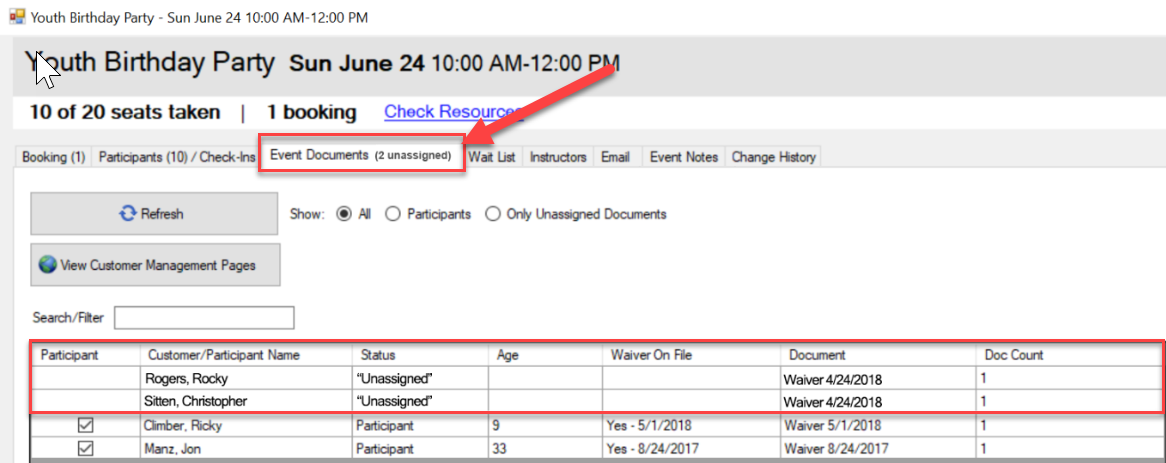Click Yes - 5/1/2018 waiver cell

coord(692,426)
